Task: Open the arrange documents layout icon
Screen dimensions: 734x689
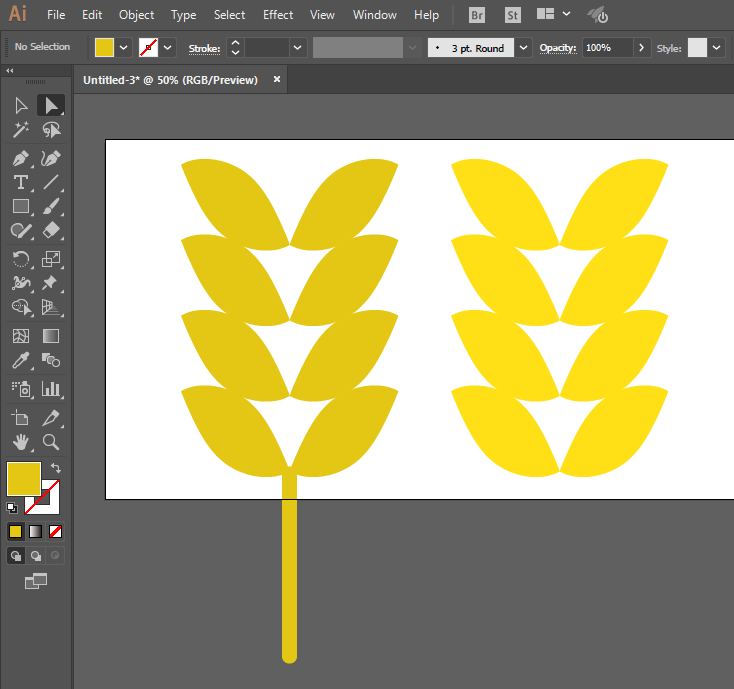Action: click(x=545, y=14)
